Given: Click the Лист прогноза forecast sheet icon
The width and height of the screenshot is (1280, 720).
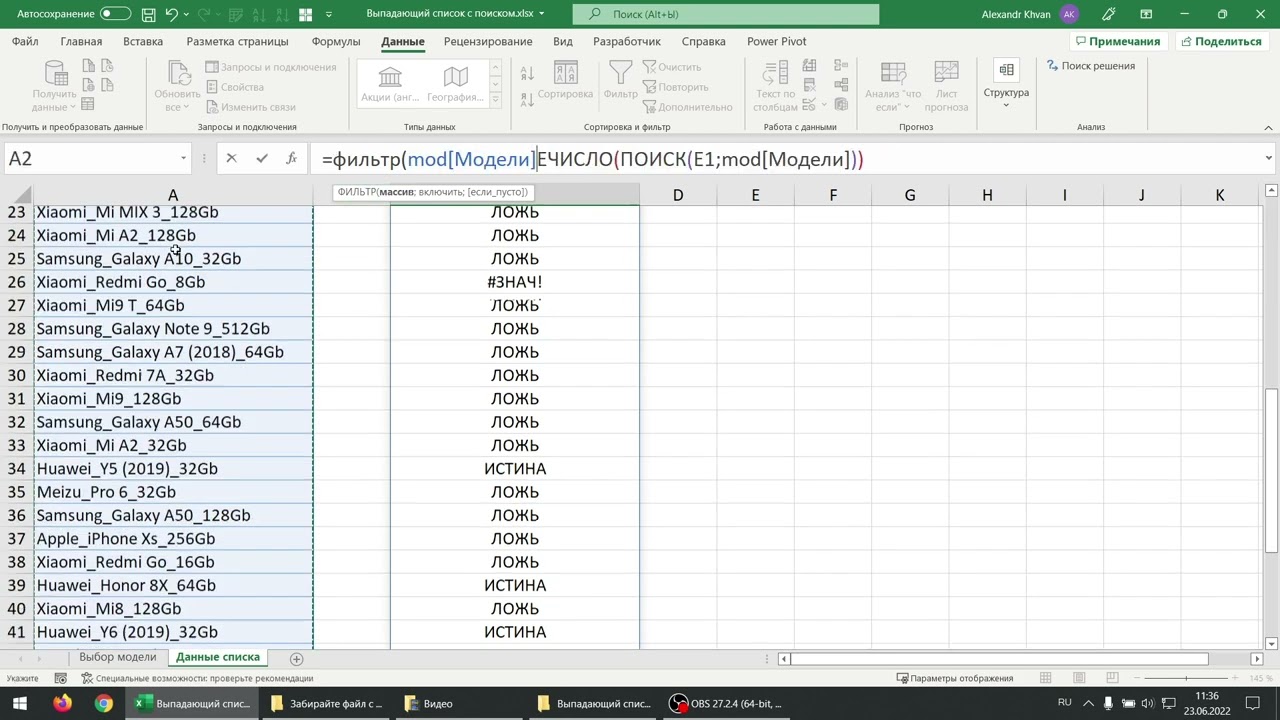Looking at the screenshot, I should coord(946,75).
